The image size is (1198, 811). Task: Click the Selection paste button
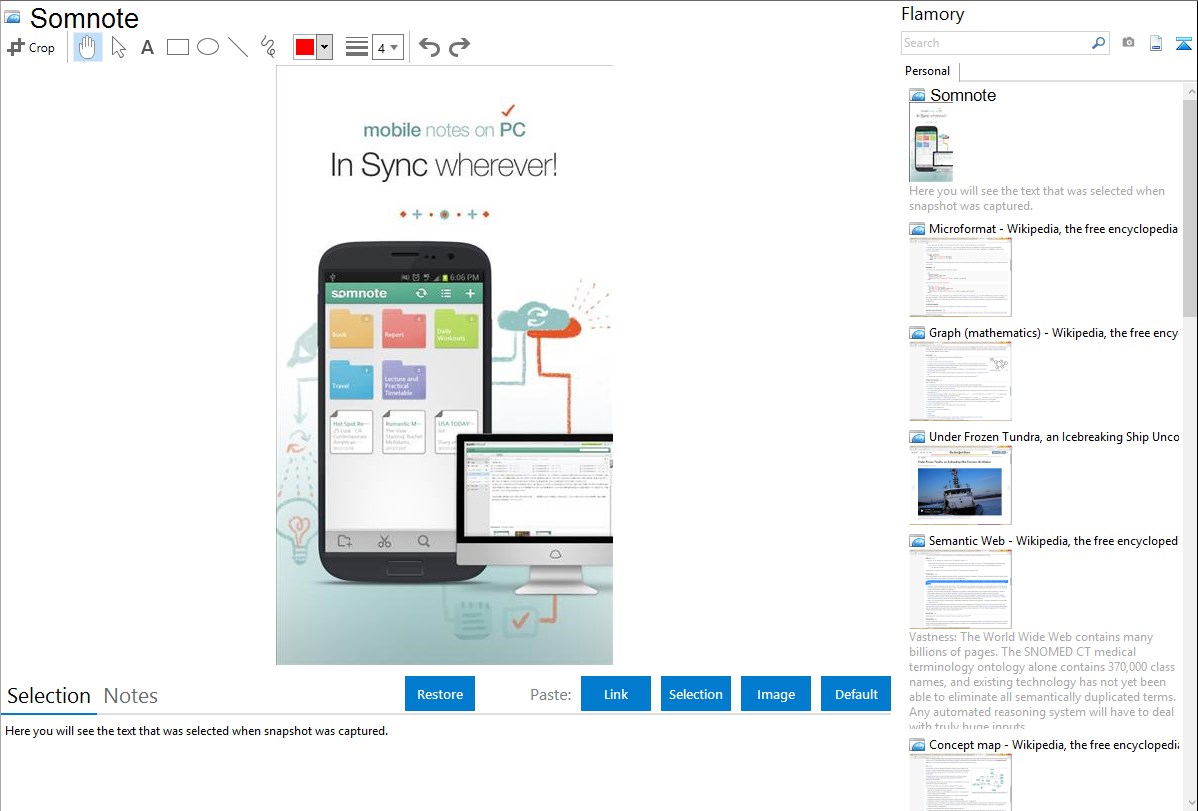(696, 694)
